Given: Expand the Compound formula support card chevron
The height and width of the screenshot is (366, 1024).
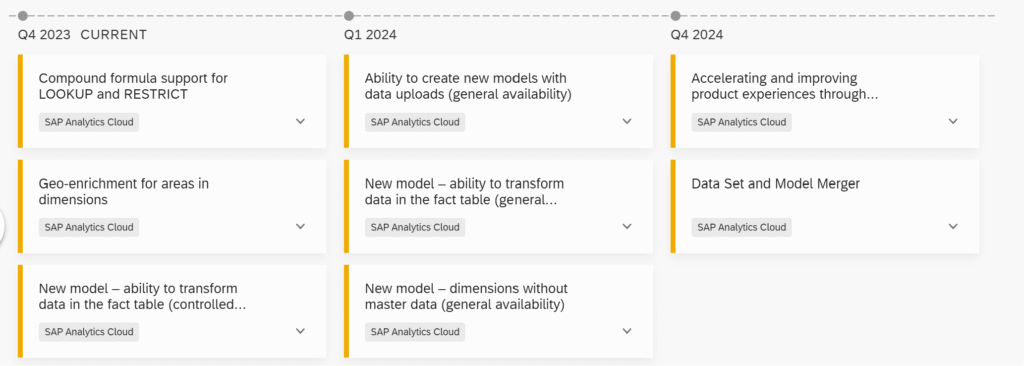Looking at the screenshot, I should coord(300,122).
